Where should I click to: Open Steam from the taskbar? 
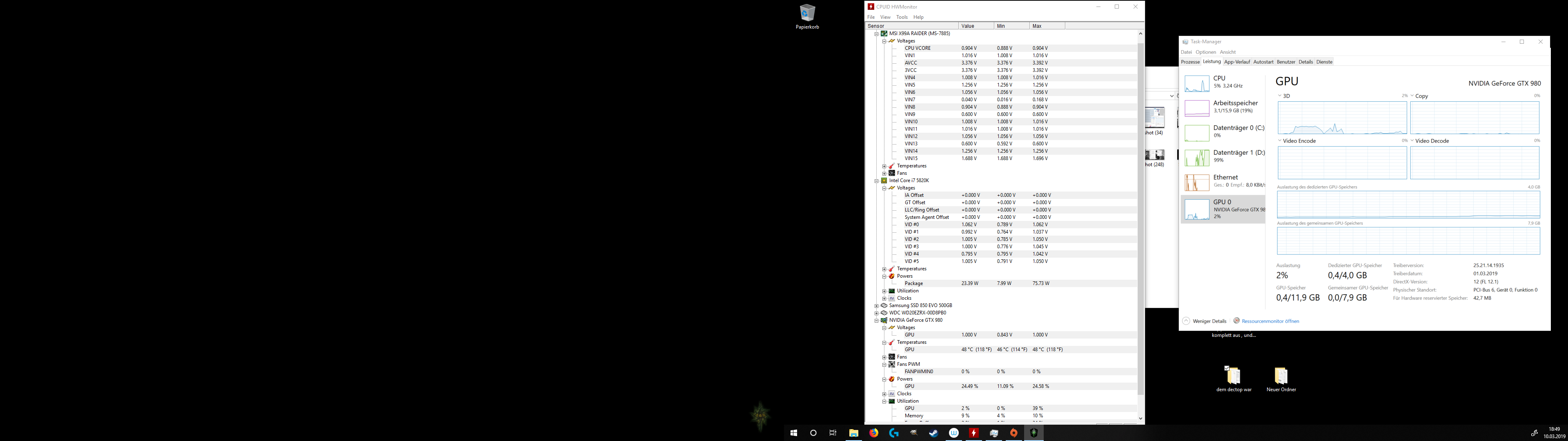(933, 433)
